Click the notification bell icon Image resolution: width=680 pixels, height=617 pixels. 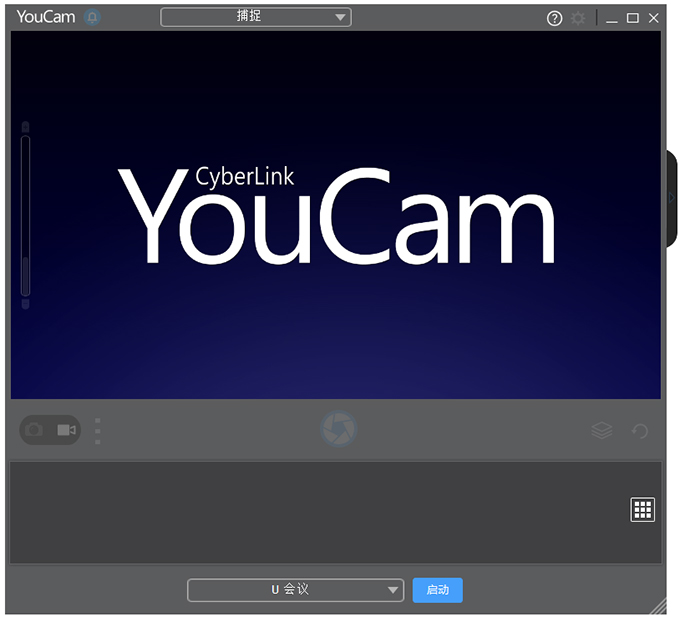tap(92, 17)
